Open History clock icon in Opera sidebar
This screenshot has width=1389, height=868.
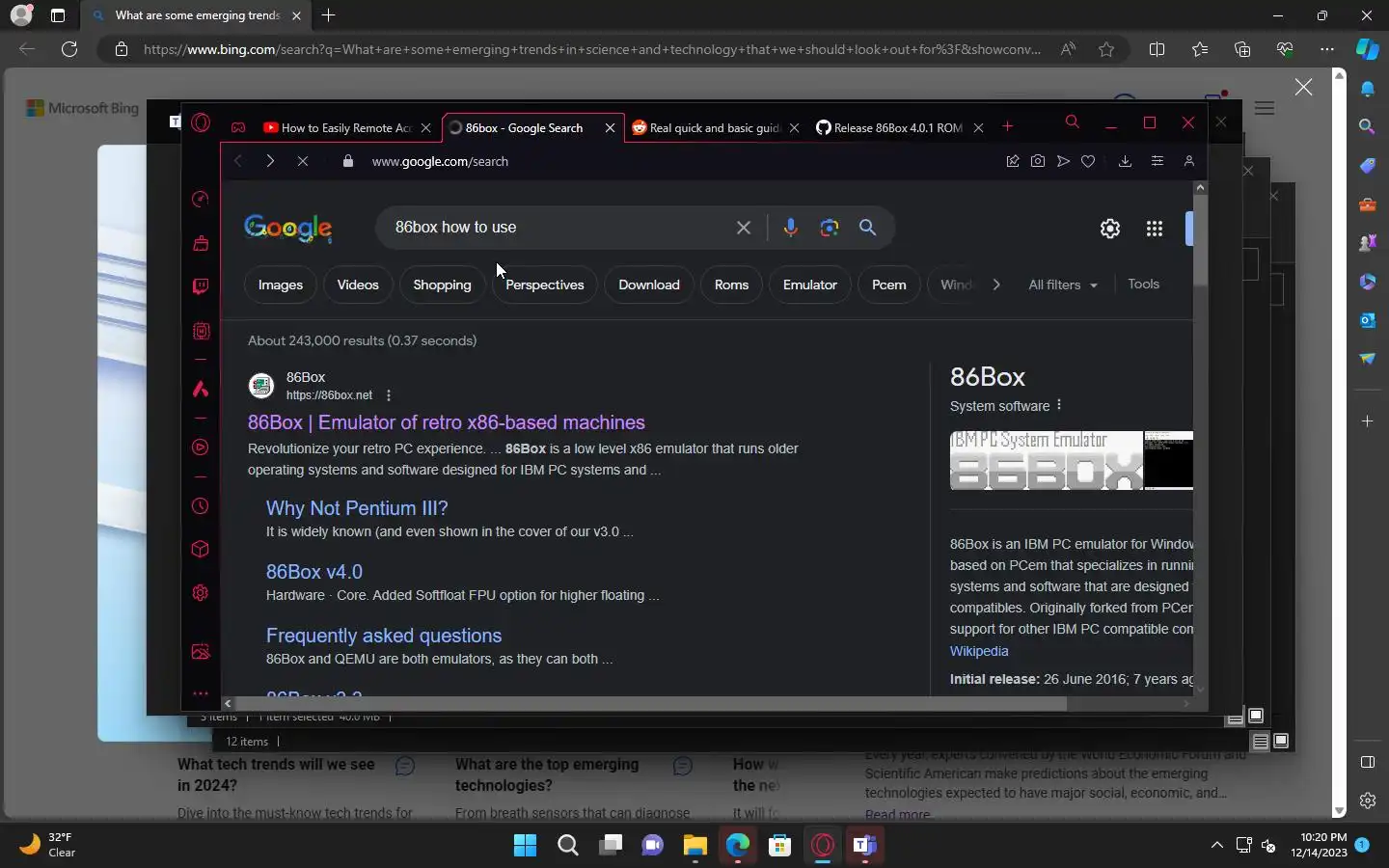(201, 506)
